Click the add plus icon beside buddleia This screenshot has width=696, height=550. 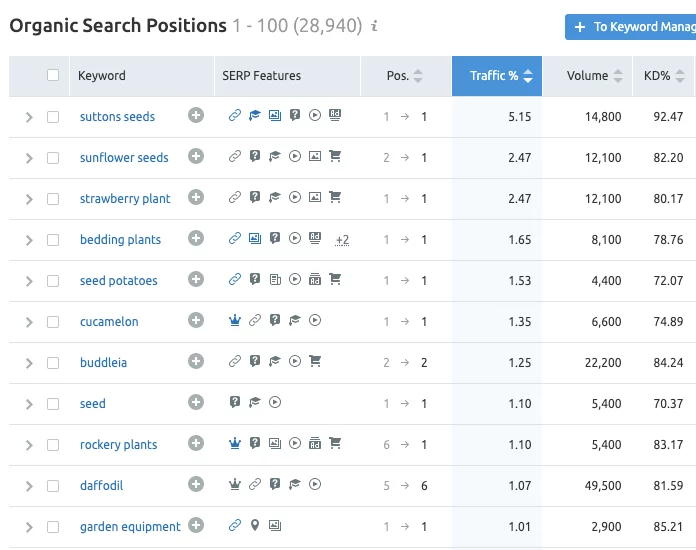(x=196, y=362)
